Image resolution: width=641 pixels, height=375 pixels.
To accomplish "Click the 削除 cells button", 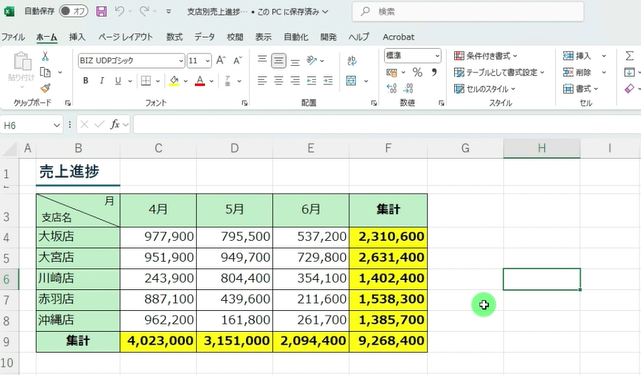I will tap(577, 72).
